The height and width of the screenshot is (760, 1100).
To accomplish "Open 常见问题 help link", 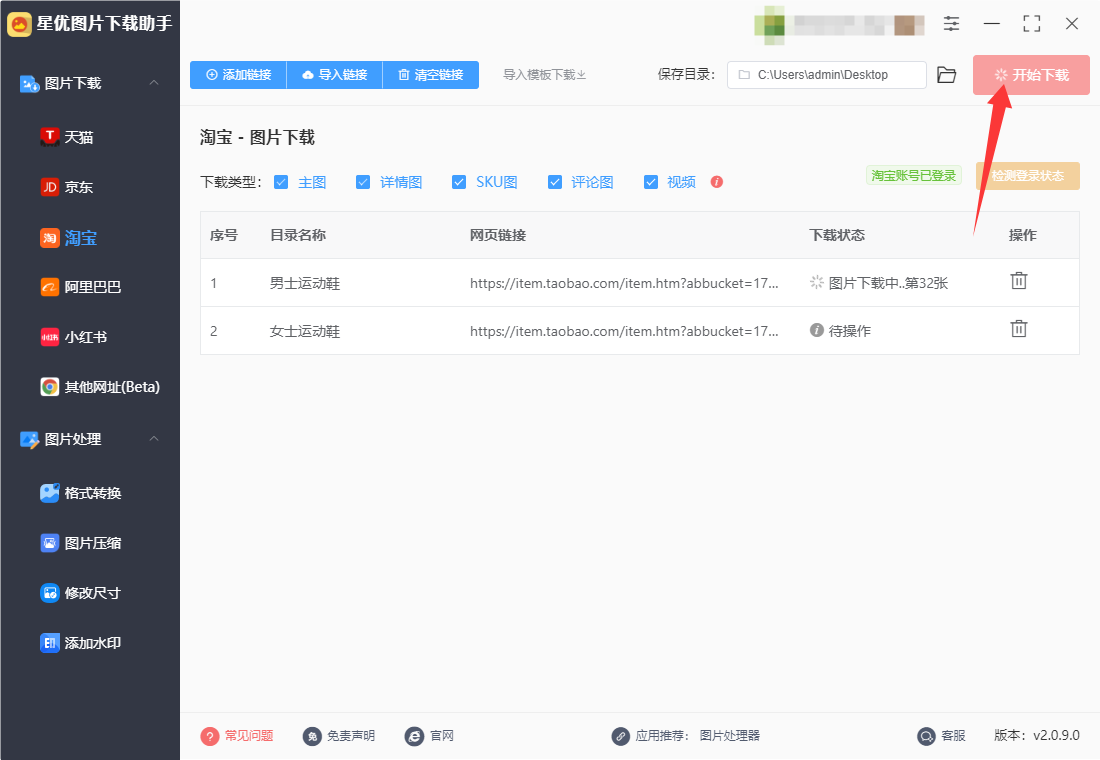I will tap(237, 735).
